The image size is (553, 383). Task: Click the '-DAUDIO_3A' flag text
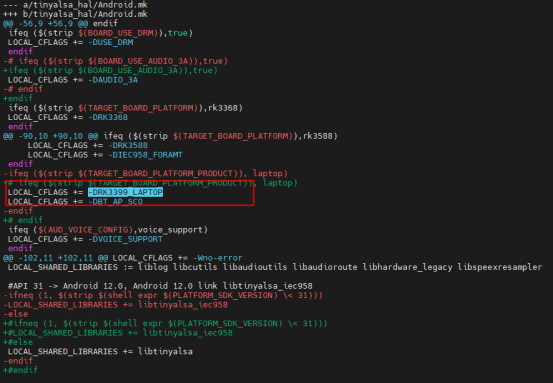point(113,80)
